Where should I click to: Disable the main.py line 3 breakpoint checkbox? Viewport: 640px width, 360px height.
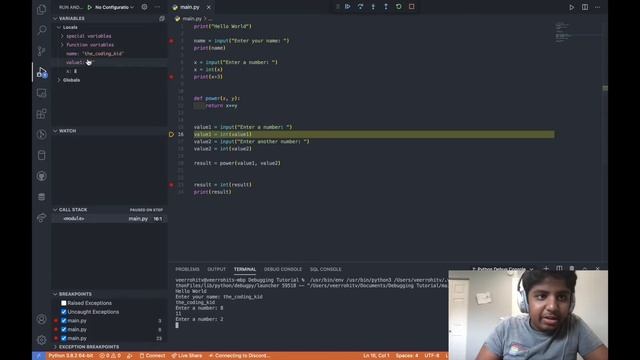click(64, 321)
